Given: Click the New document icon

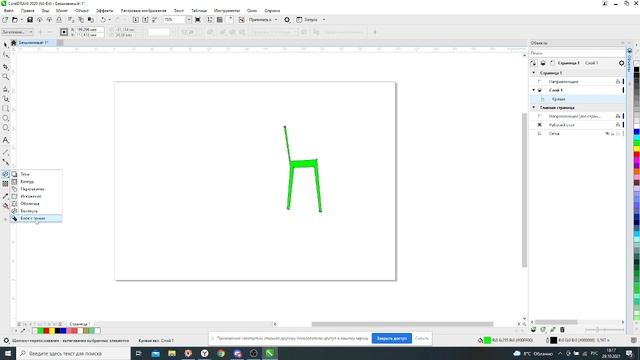Looking at the screenshot, I should pos(5,20).
